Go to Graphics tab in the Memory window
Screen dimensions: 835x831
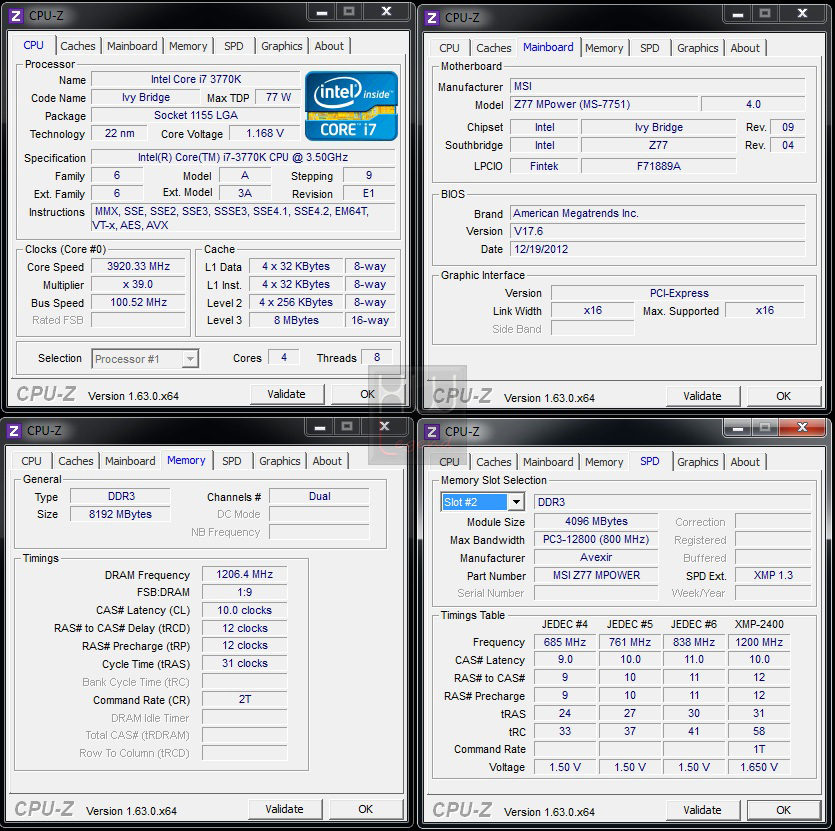280,461
